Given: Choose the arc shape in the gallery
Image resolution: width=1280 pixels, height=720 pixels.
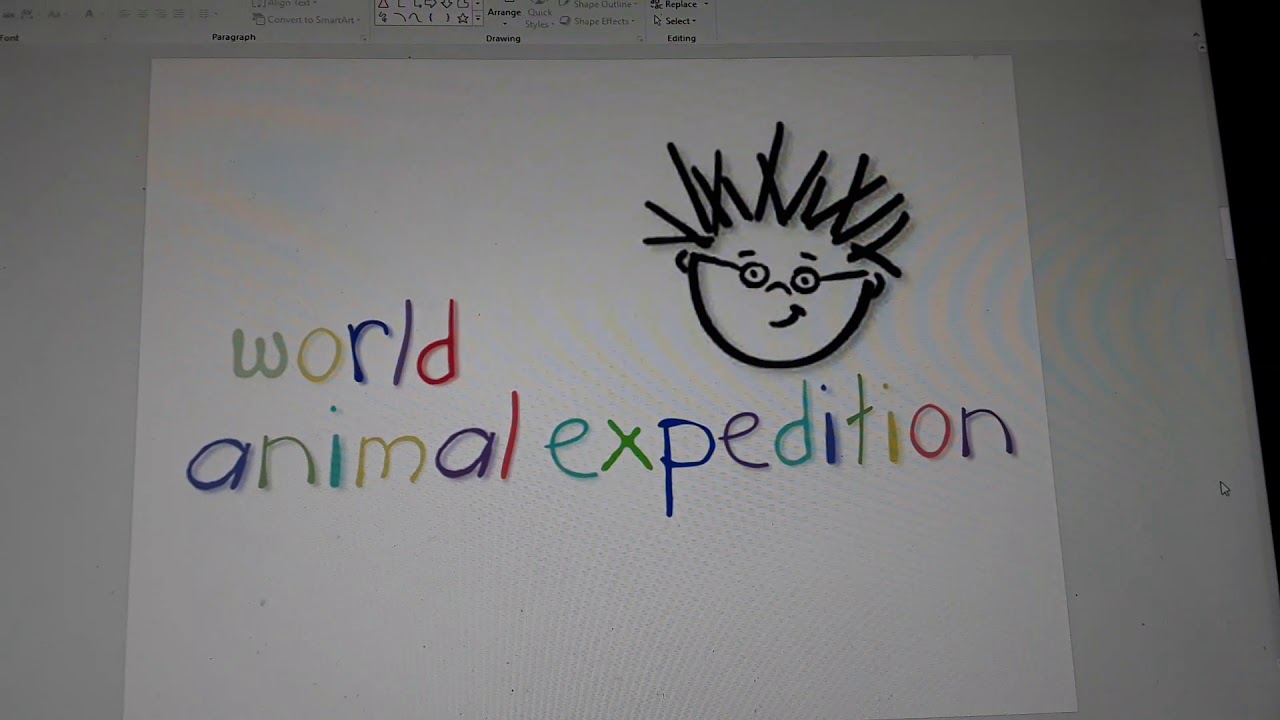Looking at the screenshot, I should tap(400, 18).
